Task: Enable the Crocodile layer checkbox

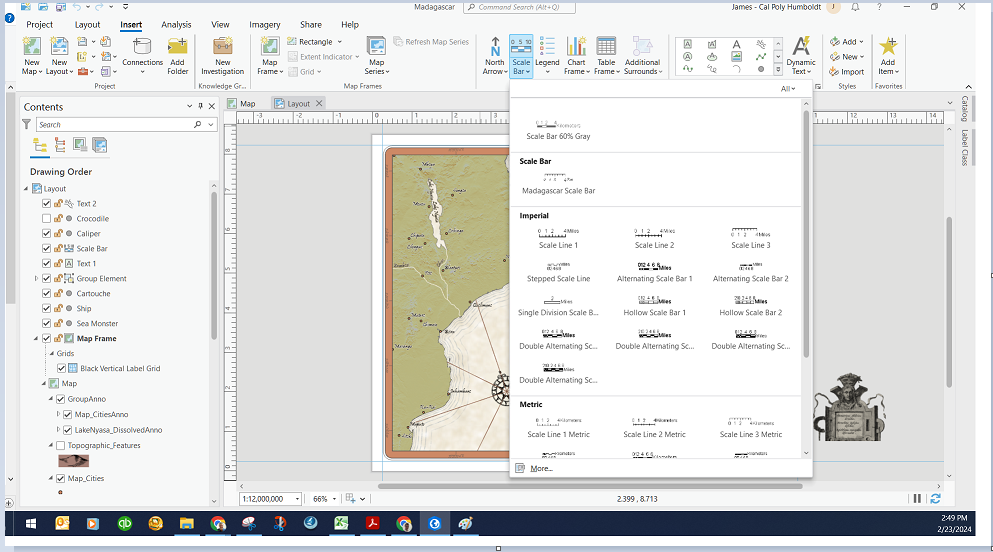Action: (47, 218)
